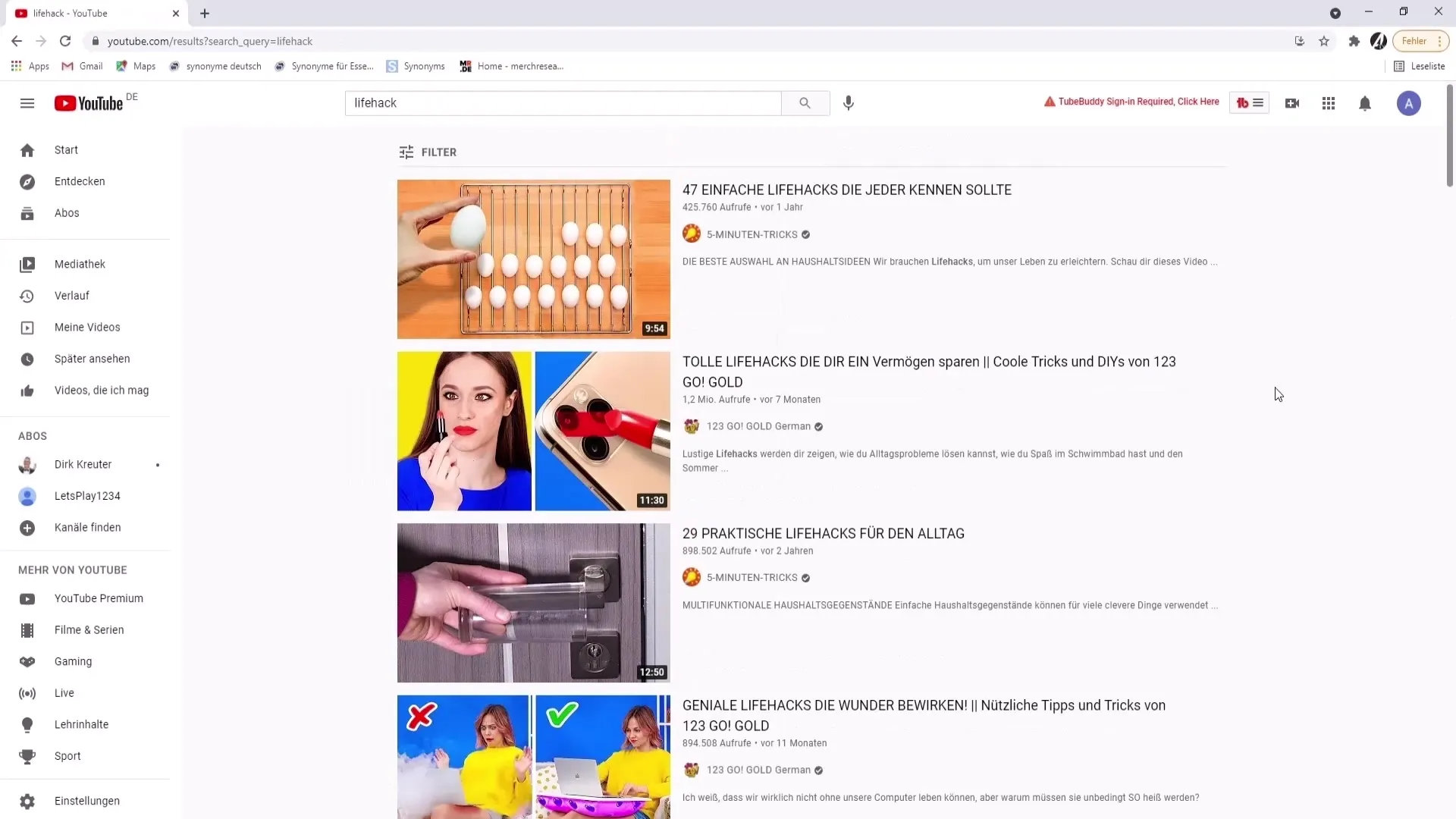Image resolution: width=1456 pixels, height=819 pixels.
Task: Click the page vertical scrollbar
Action: [1450, 136]
